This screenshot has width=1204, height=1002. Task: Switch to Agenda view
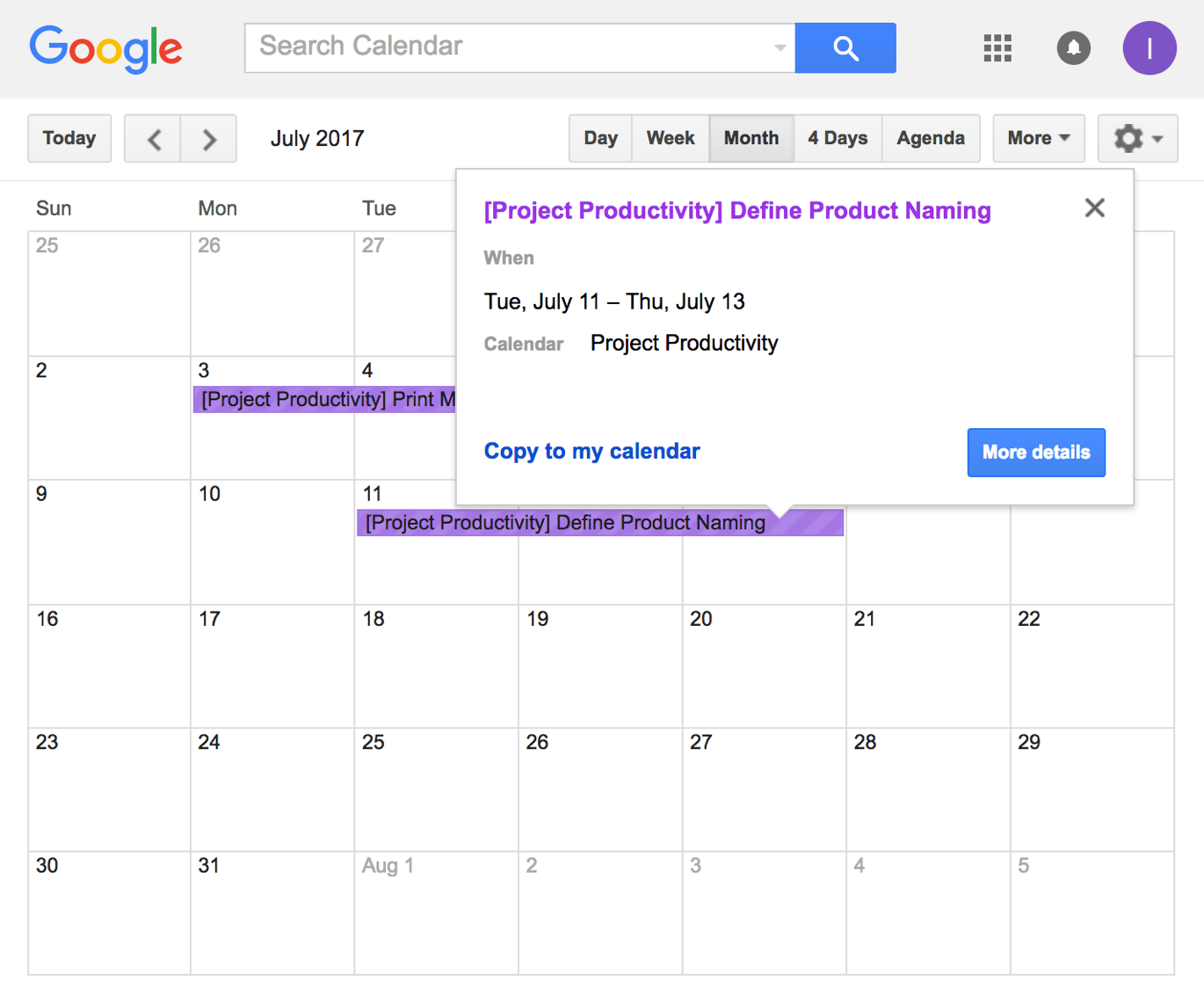[931, 139]
